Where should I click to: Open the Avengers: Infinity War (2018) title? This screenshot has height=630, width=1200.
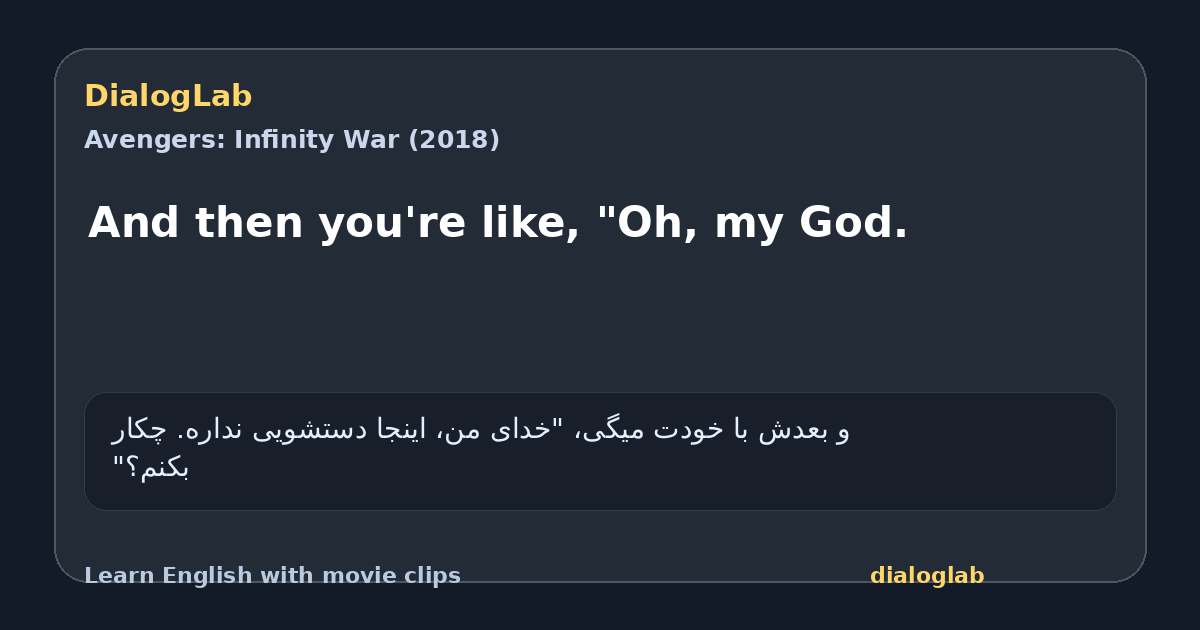click(292, 140)
